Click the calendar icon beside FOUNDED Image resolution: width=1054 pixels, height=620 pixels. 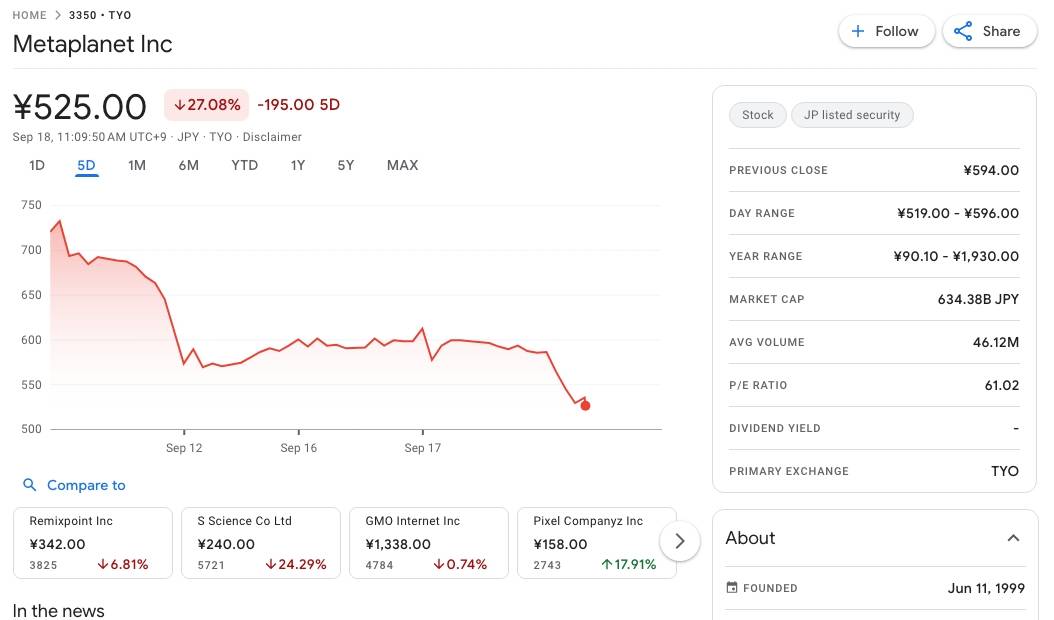tap(731, 588)
